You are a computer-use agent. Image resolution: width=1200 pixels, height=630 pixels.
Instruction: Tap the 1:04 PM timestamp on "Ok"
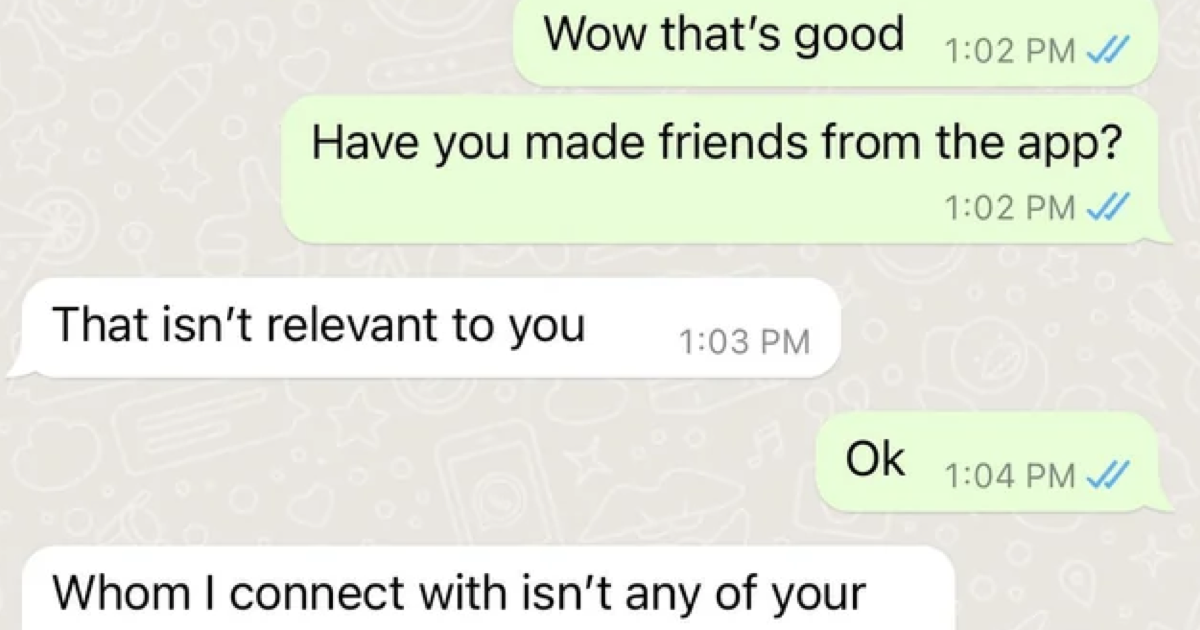(1009, 476)
